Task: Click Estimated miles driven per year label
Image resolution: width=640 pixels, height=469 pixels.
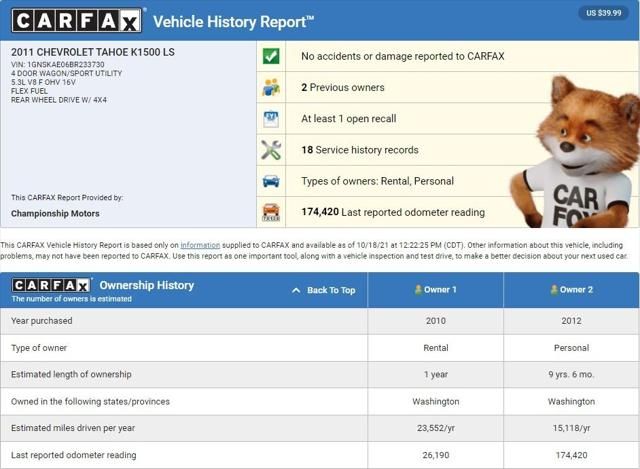Action: pyautogui.click(x=73, y=428)
